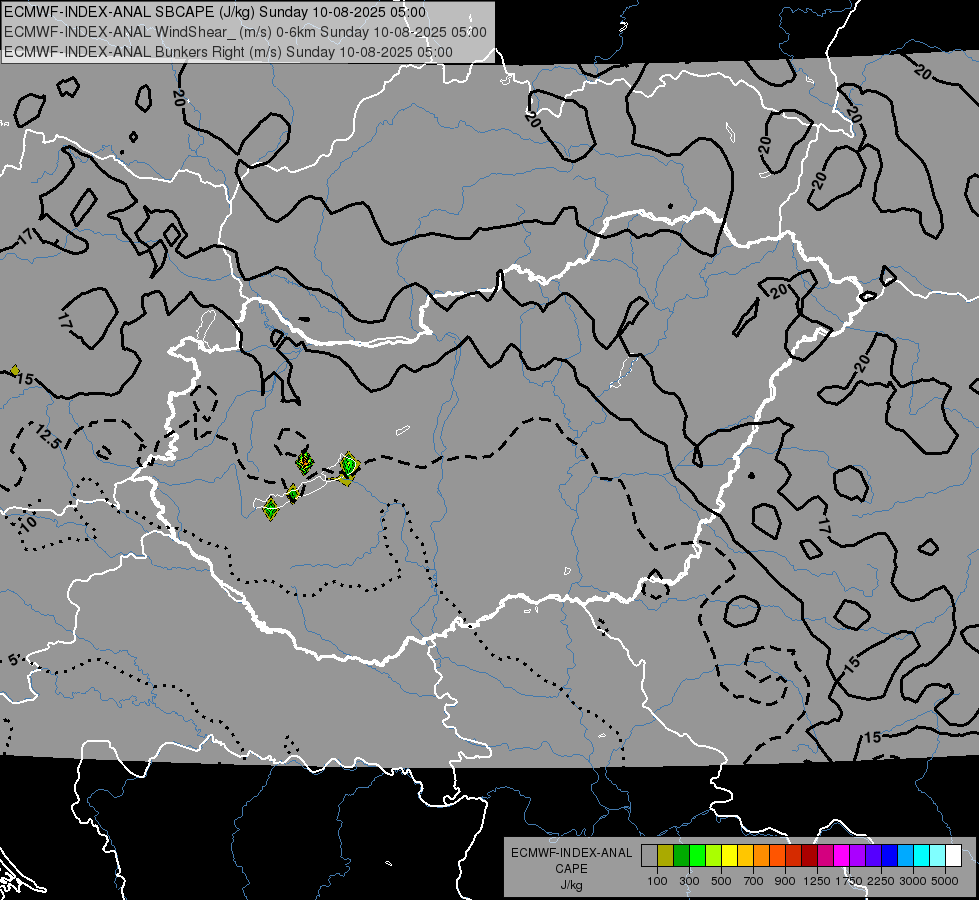Pick the dark green legend swatch
Screen dimensions: 979x900
[681, 856]
